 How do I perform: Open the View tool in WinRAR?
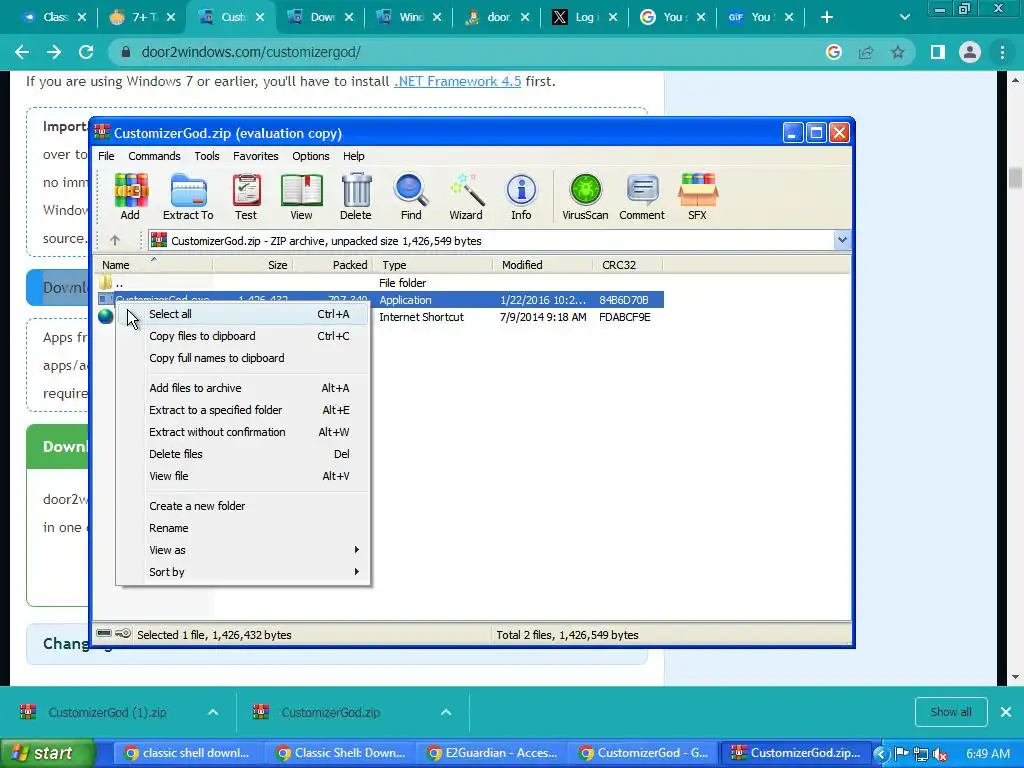pos(301,197)
